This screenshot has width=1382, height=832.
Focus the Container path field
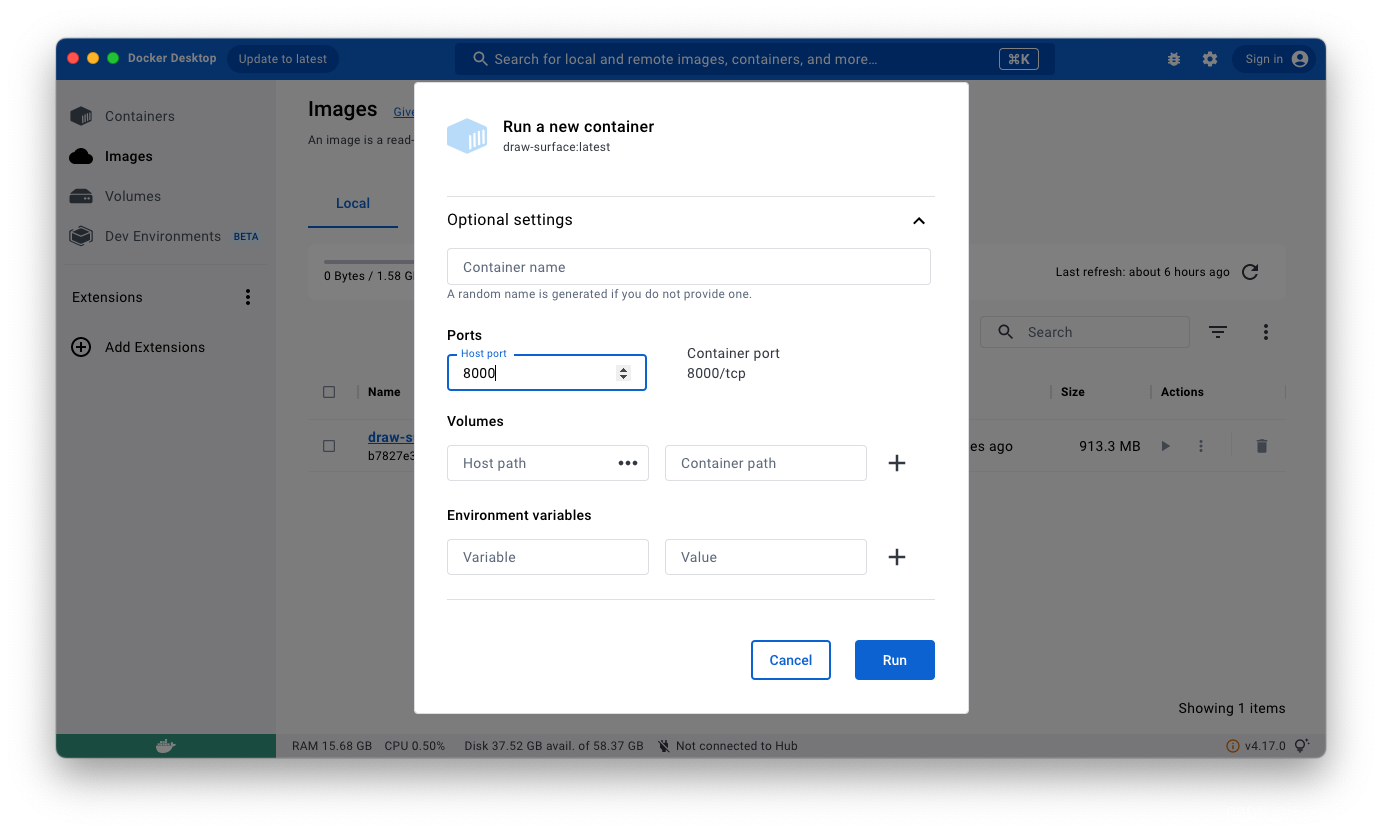[766, 463]
